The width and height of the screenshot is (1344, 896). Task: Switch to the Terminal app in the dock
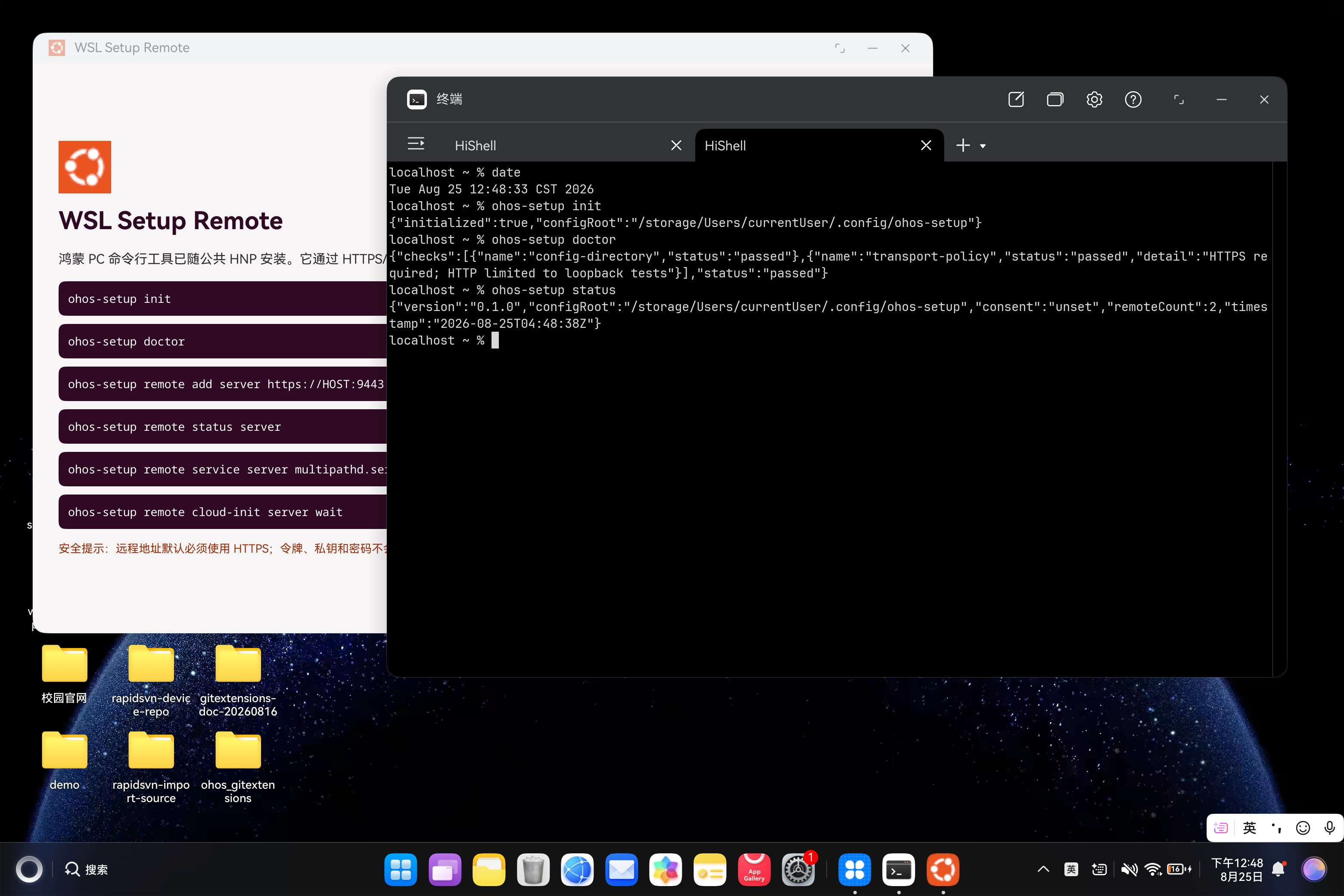(x=899, y=870)
